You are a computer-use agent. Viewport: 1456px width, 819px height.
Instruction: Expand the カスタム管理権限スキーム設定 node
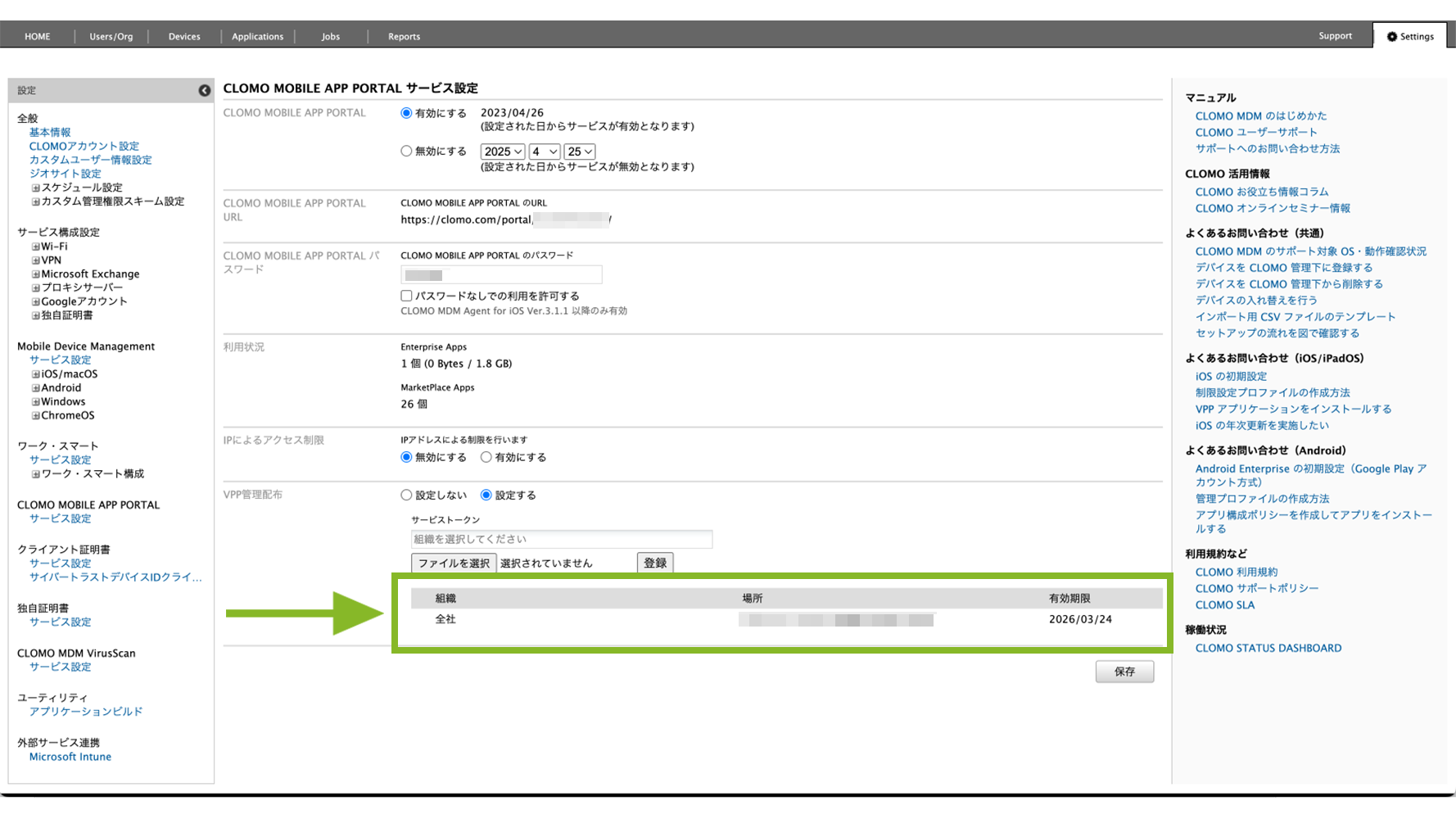35,201
